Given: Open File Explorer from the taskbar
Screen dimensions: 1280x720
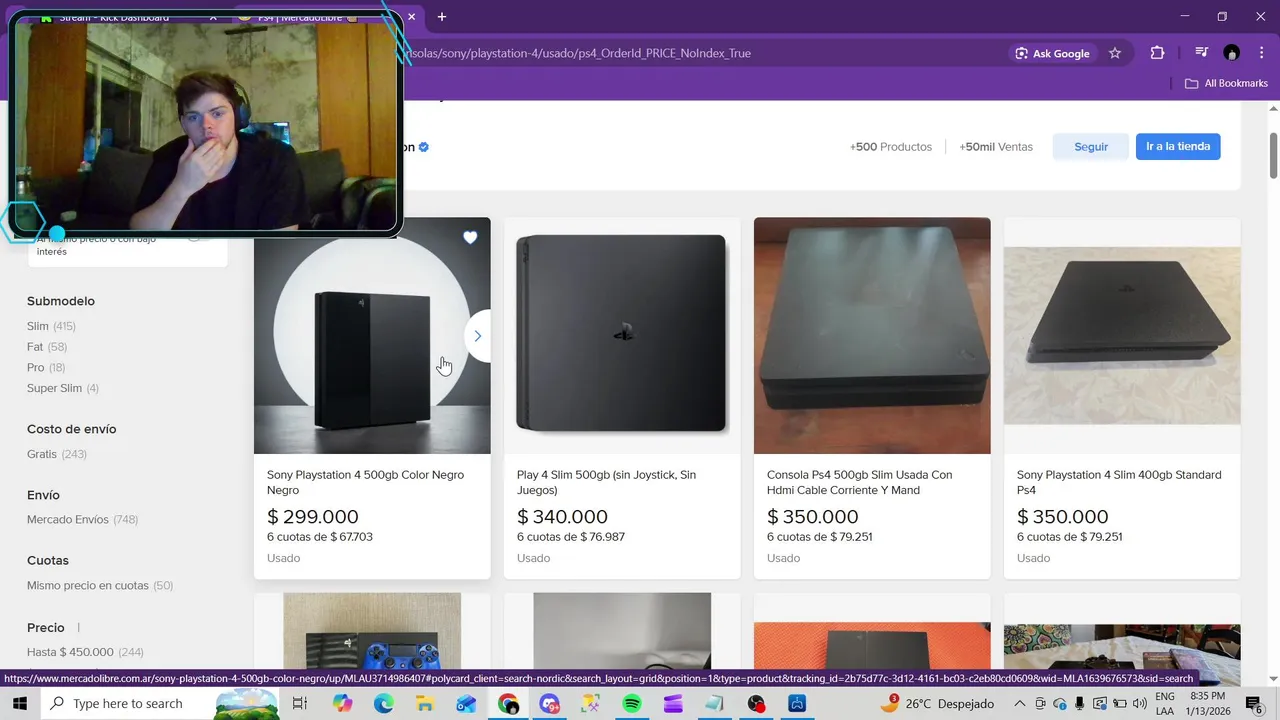Looking at the screenshot, I should pos(425,704).
